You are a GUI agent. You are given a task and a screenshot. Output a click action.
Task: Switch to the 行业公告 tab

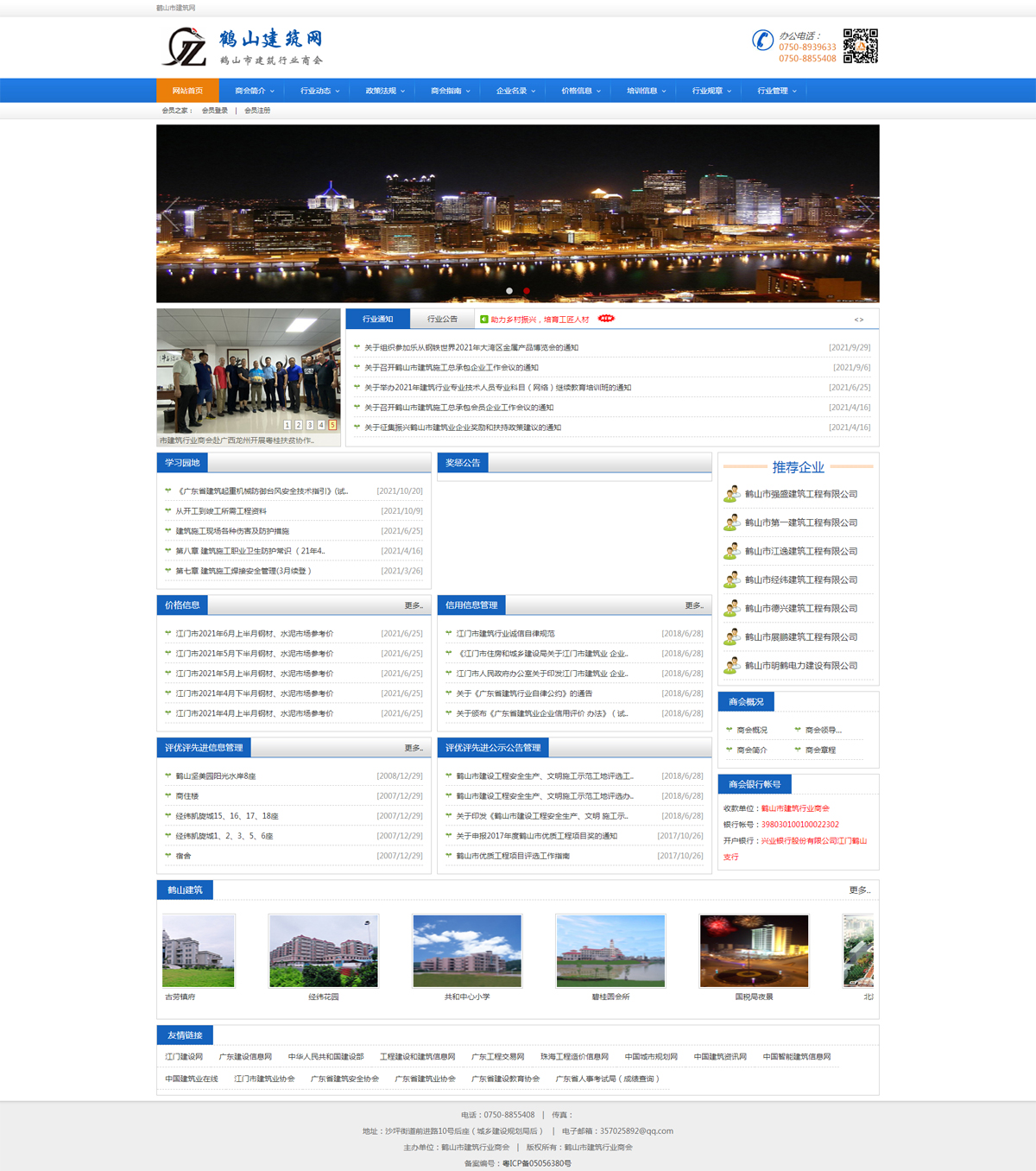pyautogui.click(x=443, y=319)
